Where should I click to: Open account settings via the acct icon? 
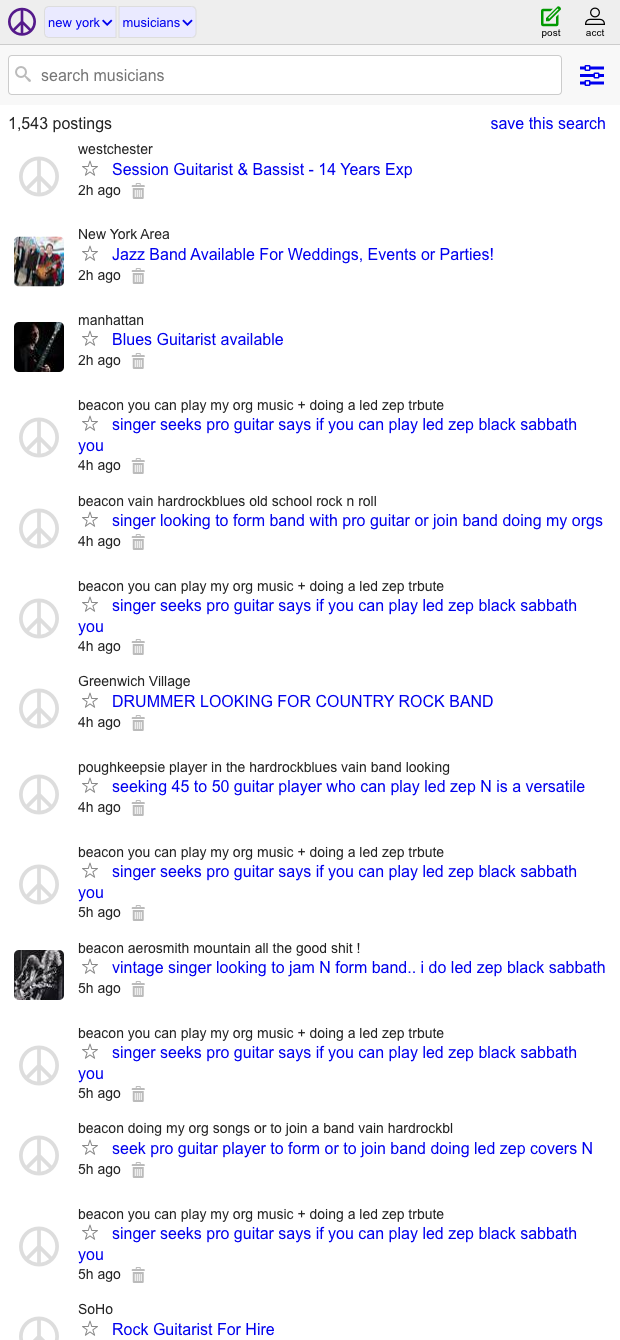click(x=594, y=18)
